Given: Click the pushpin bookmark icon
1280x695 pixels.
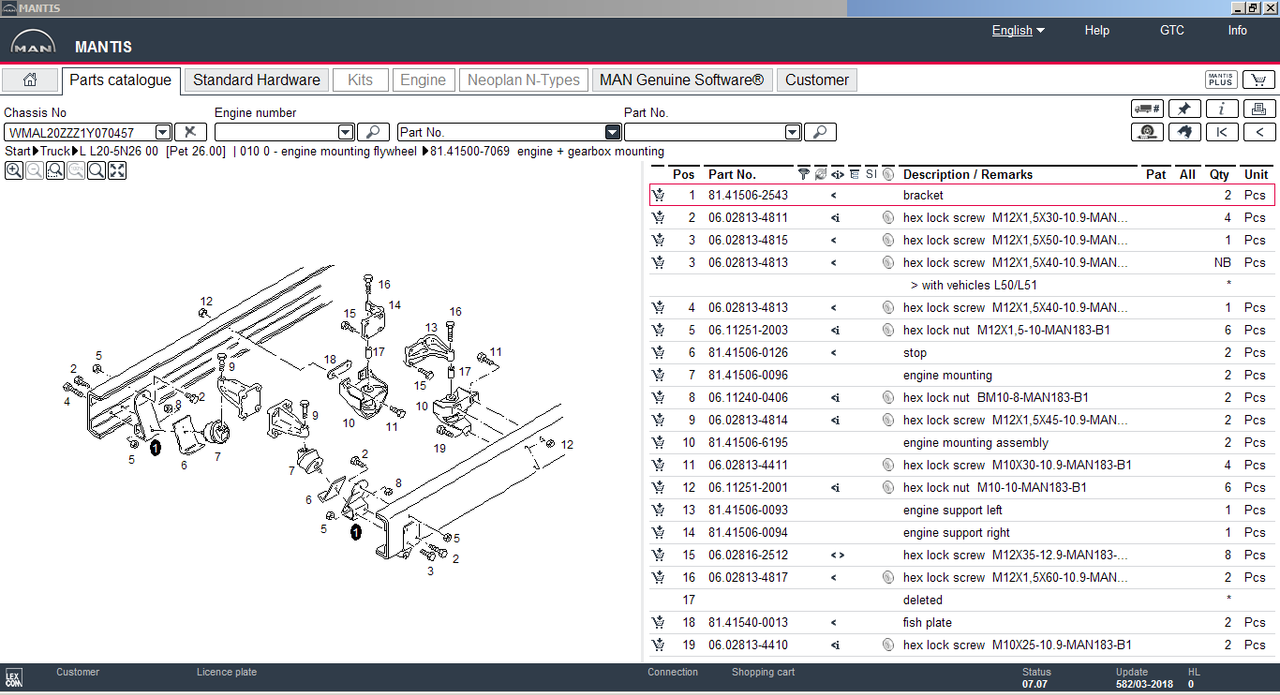Looking at the screenshot, I should coord(1185,109).
